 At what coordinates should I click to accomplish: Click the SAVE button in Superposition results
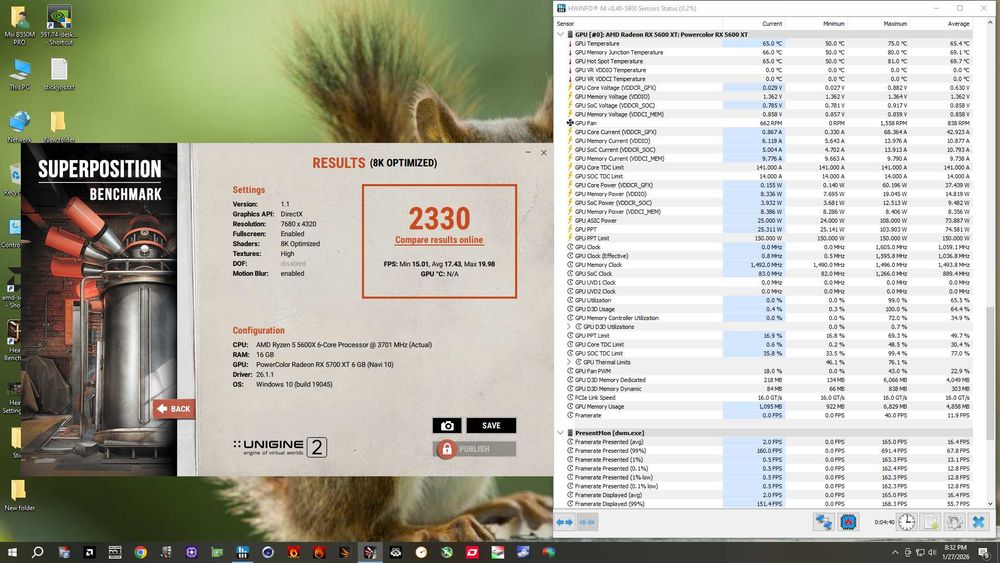coord(491,425)
